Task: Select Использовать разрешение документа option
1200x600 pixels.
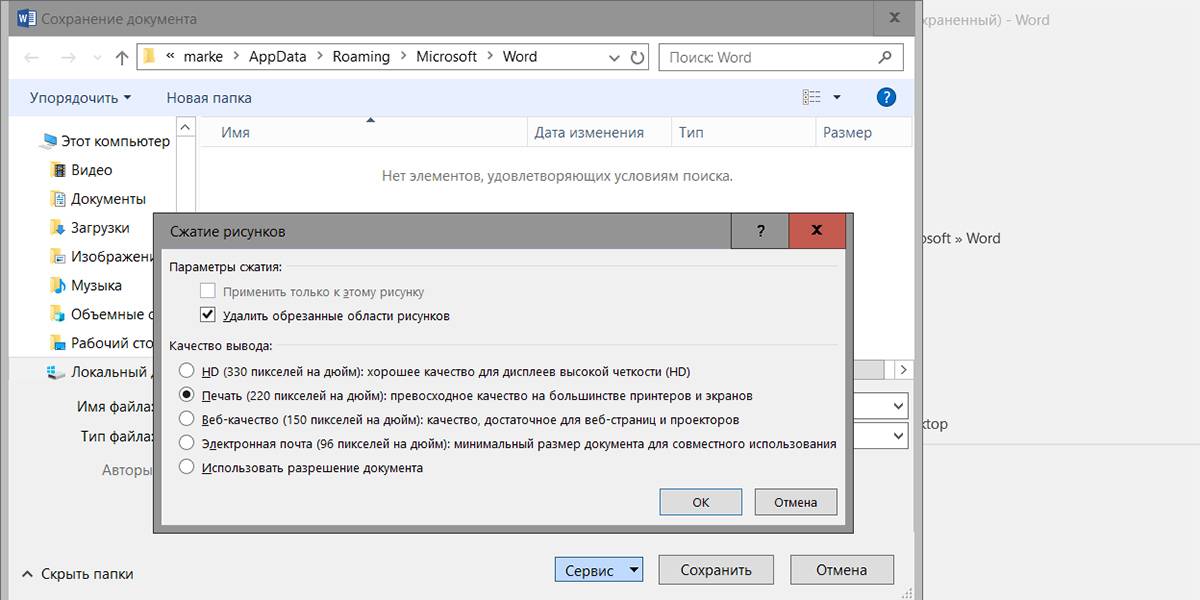Action: click(186, 466)
